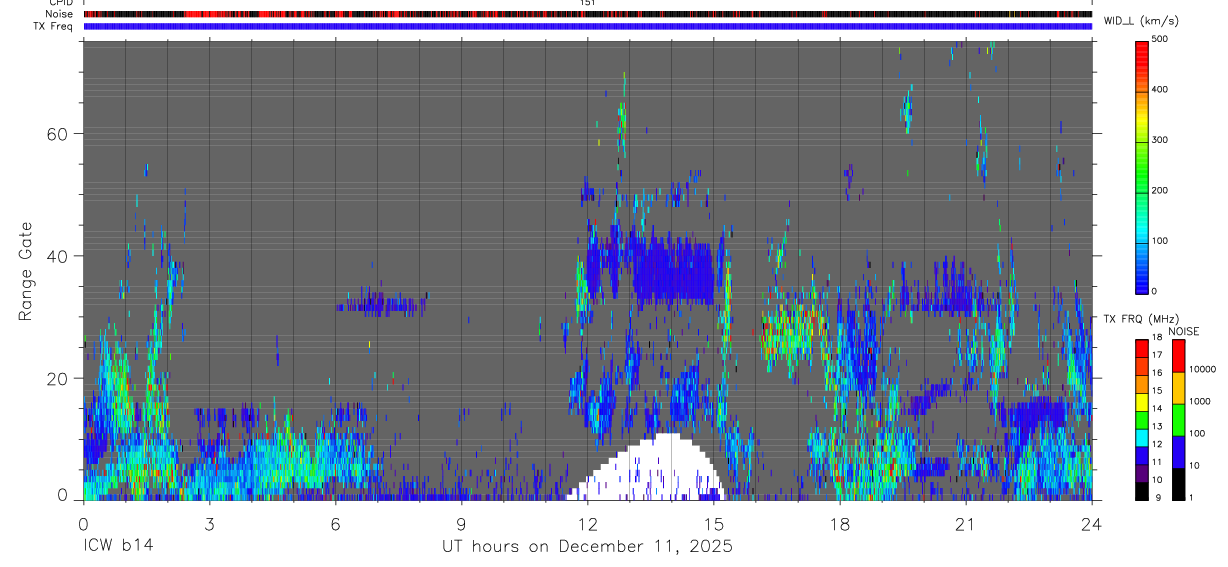This screenshot has height=567, width=1228.
Task: Click the 'Range Gate' y-axis title
Action: (x=26, y=269)
